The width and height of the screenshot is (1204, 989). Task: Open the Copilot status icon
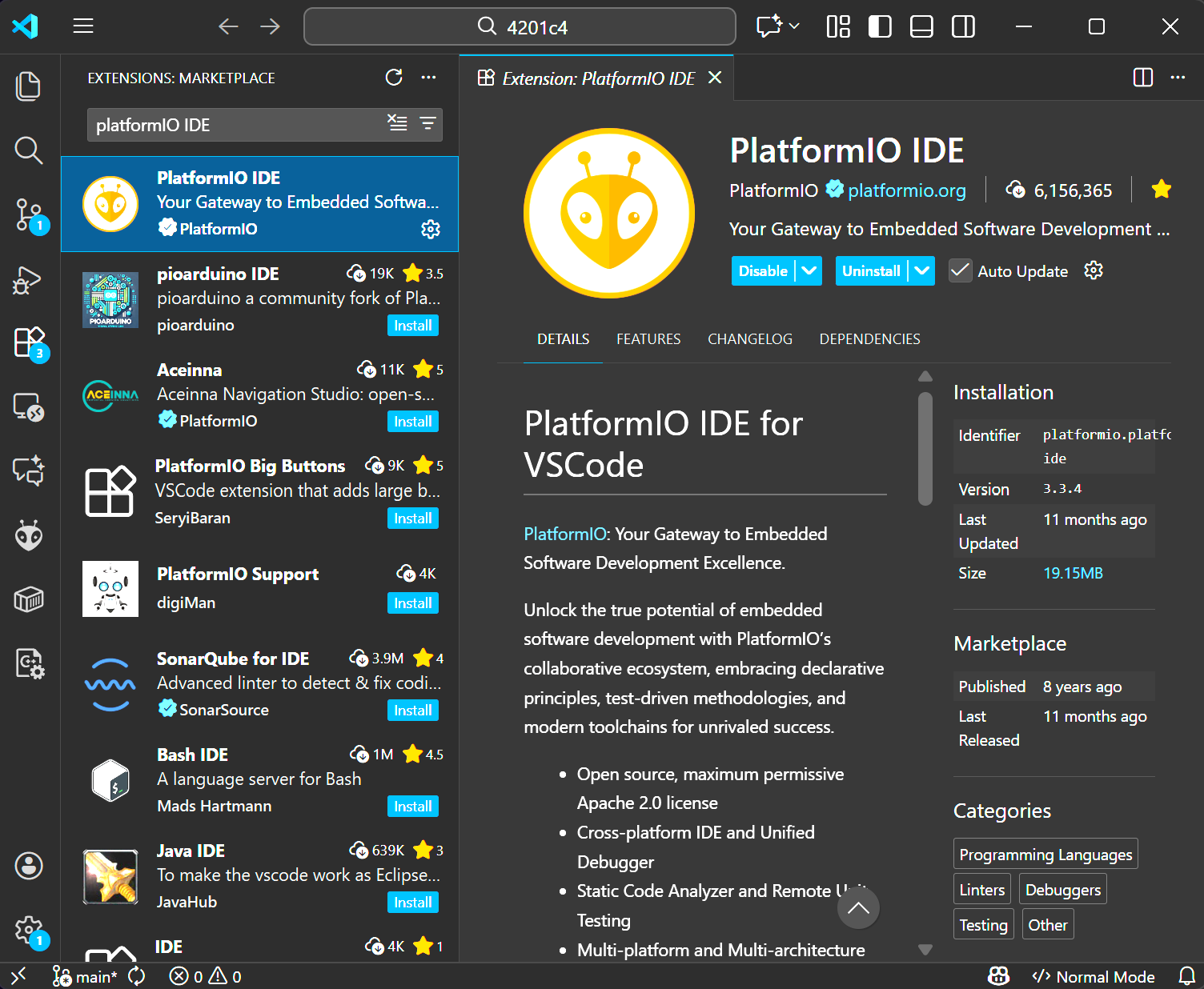click(998, 976)
